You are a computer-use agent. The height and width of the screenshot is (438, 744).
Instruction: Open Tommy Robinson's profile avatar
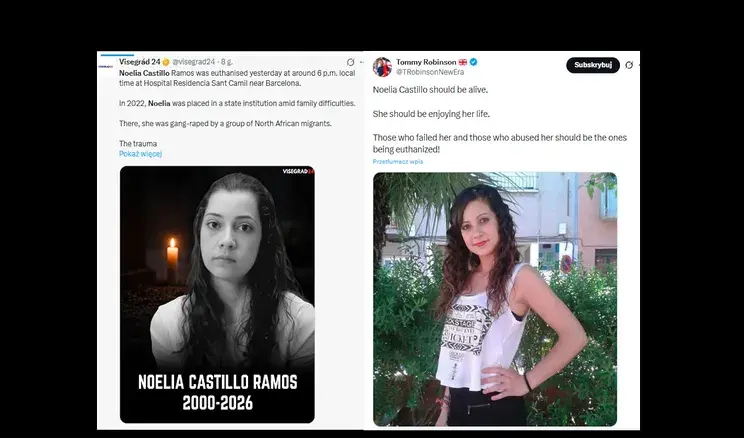(x=382, y=67)
